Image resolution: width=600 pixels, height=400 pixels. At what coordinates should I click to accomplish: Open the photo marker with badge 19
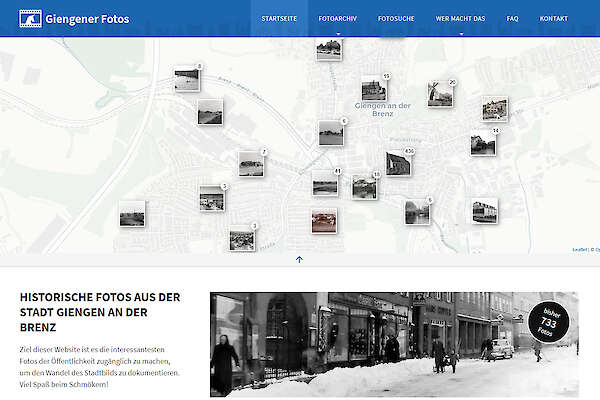click(x=373, y=89)
